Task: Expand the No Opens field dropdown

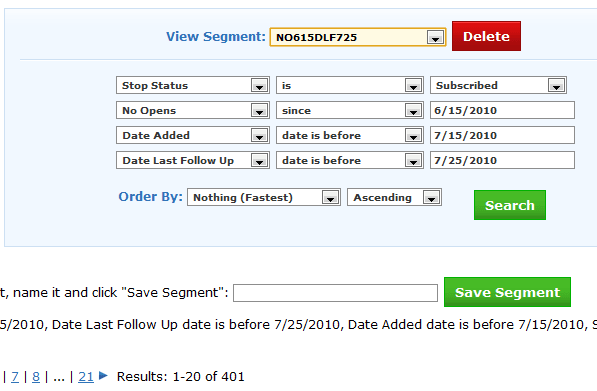Action: (193, 110)
